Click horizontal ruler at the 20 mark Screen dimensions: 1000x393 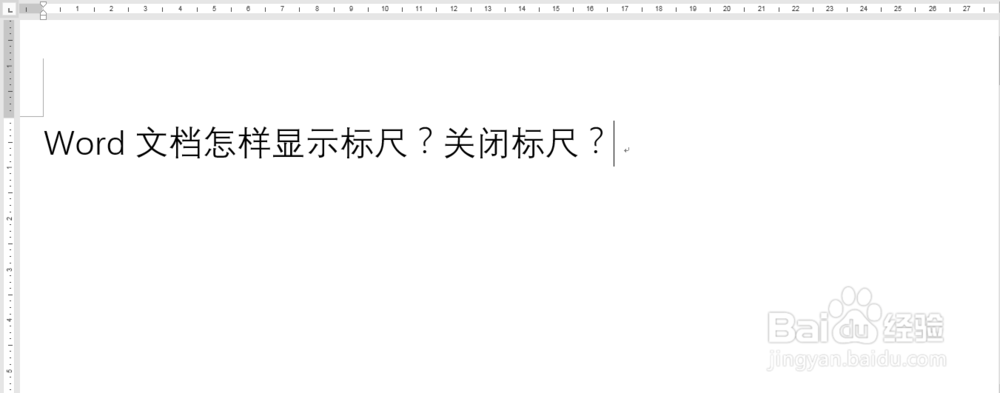[x=726, y=9]
